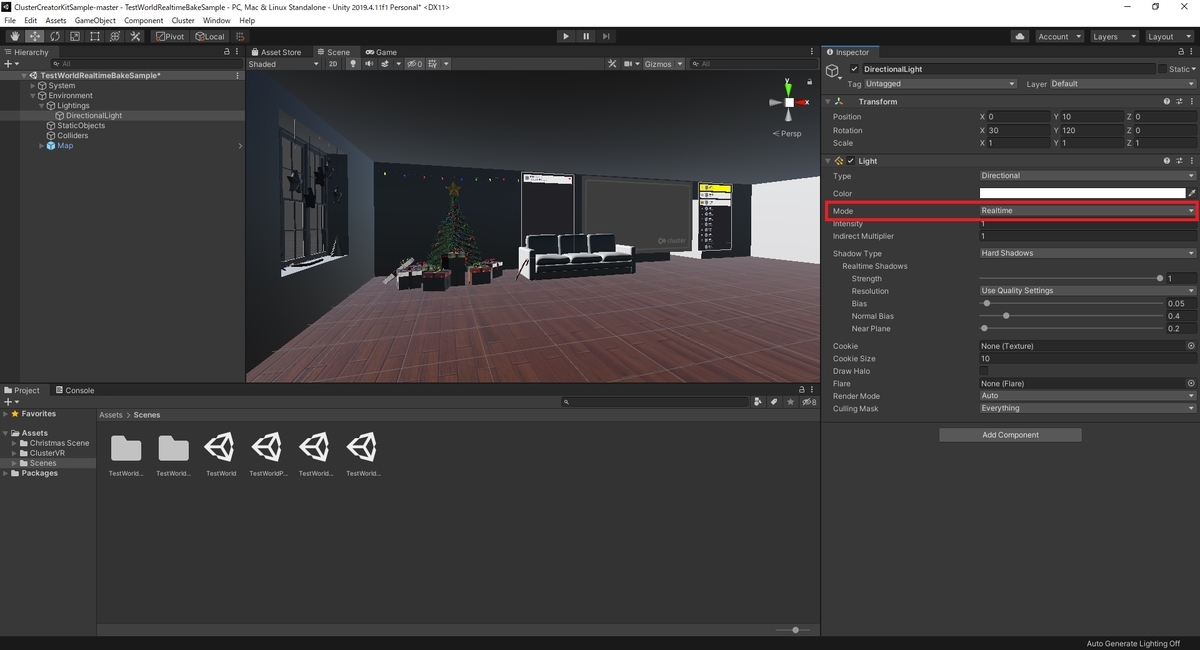Select the Rect tool
This screenshot has width=1200, height=650.
pos(94,36)
